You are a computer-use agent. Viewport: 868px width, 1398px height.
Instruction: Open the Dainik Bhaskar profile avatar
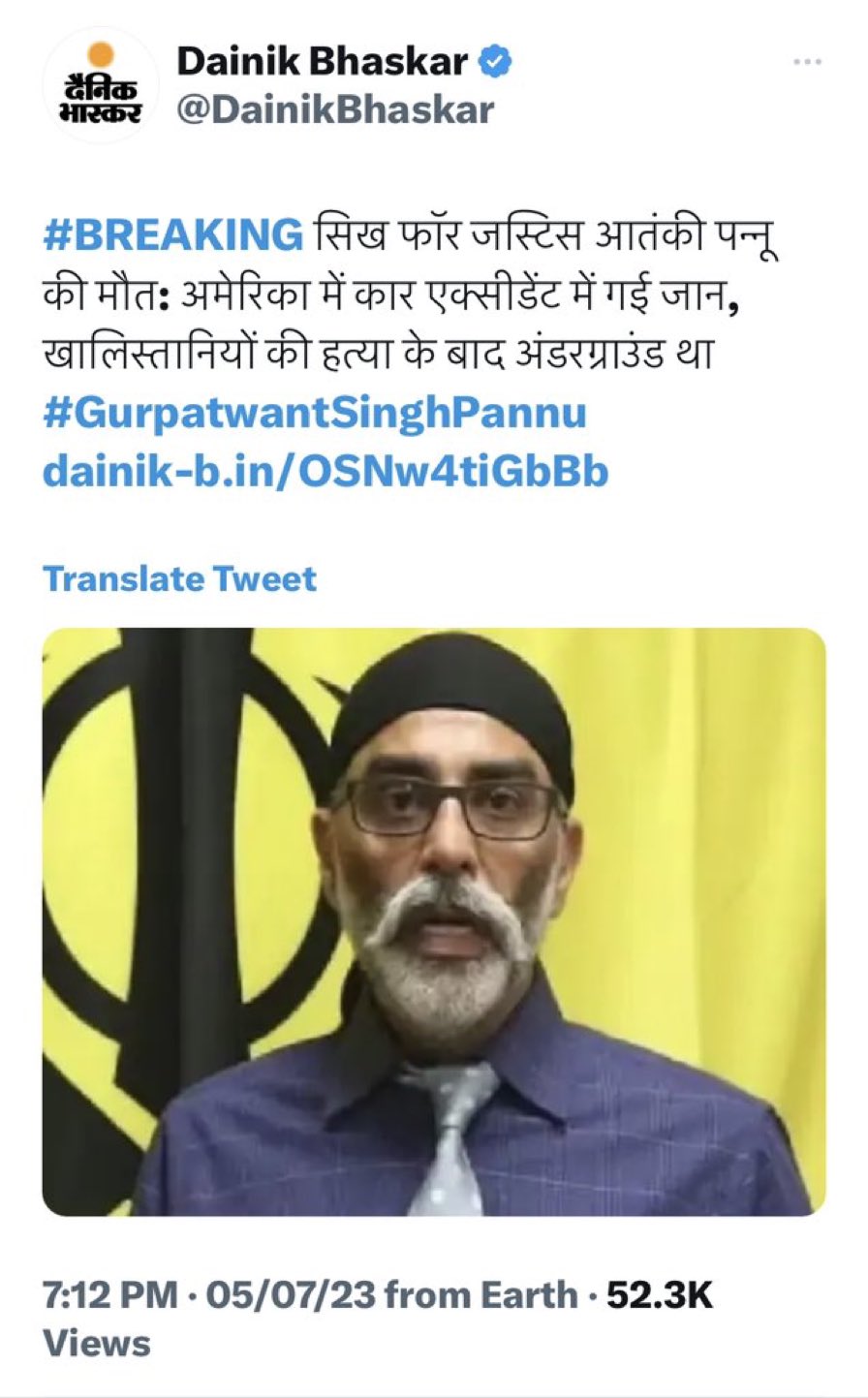(x=101, y=85)
